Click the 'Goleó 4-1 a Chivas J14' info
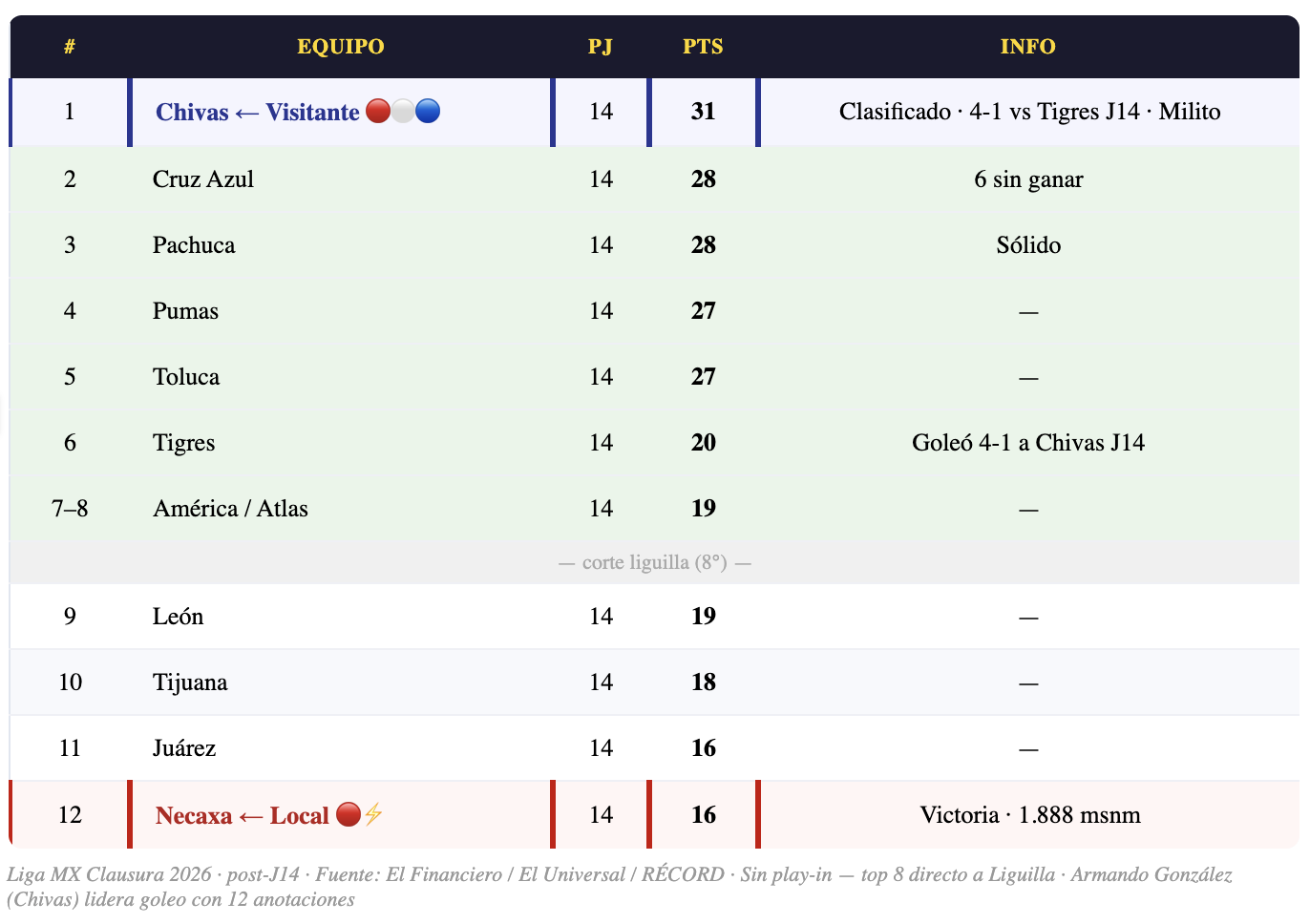Viewport: 1310px width, 924px height. click(1027, 443)
